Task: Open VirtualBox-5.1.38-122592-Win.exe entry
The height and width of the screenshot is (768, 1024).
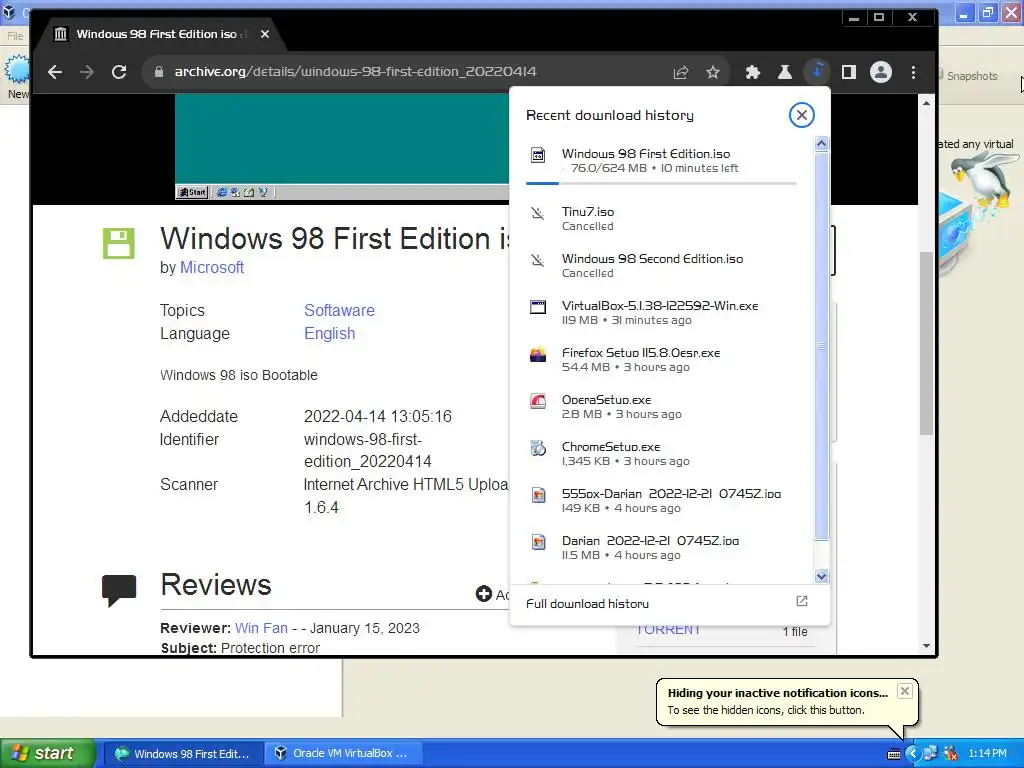Action: coord(662,312)
